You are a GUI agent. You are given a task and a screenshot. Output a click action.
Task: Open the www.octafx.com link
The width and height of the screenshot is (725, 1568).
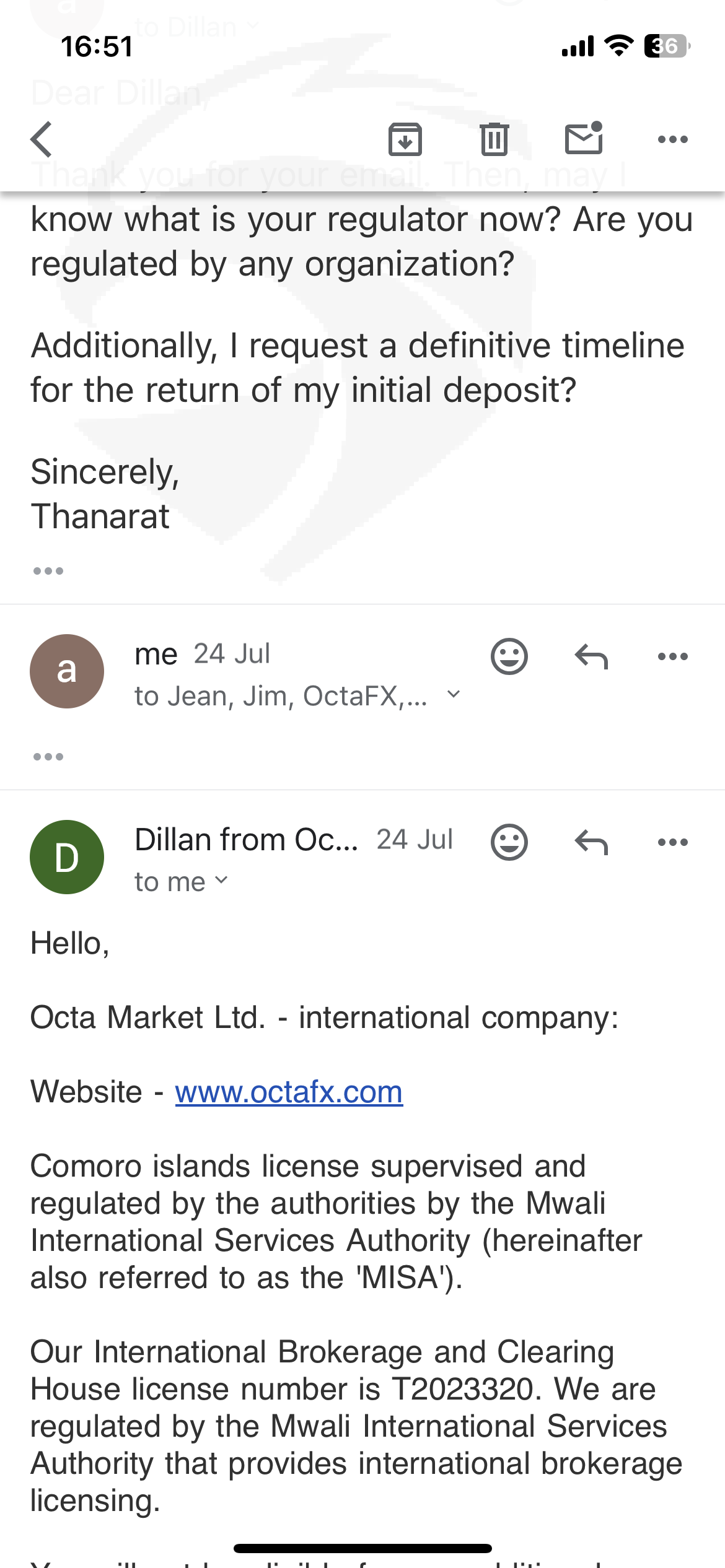point(289,1092)
